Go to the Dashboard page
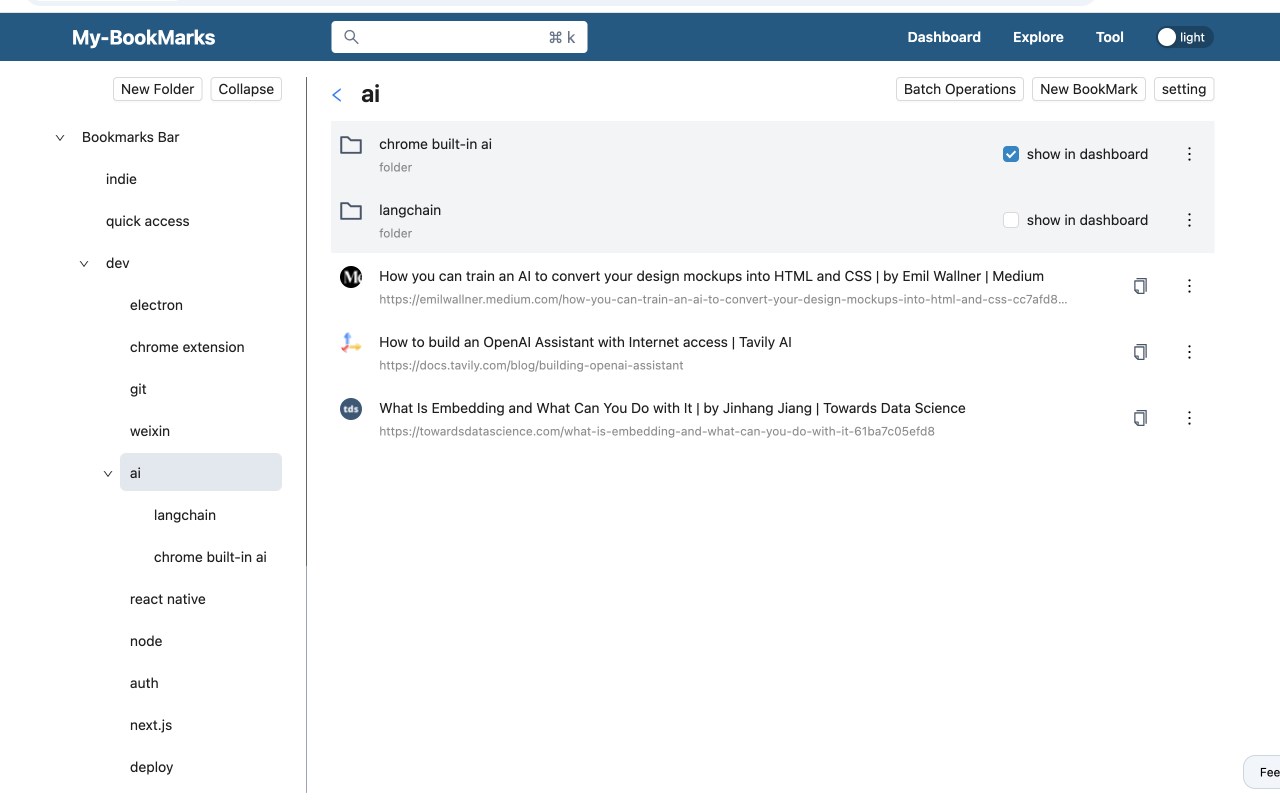 coord(944,37)
